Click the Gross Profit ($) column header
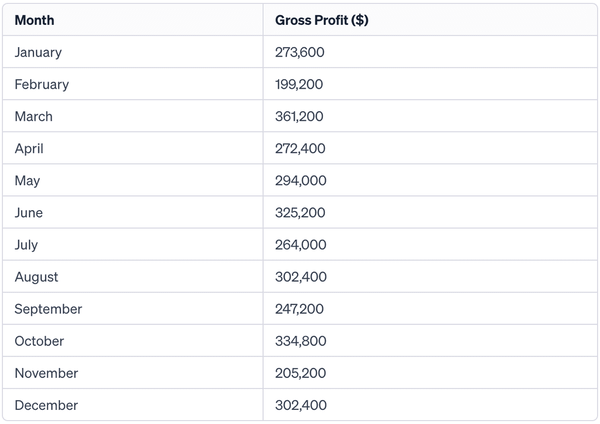Viewport: 600px width, 424px height. point(322,20)
